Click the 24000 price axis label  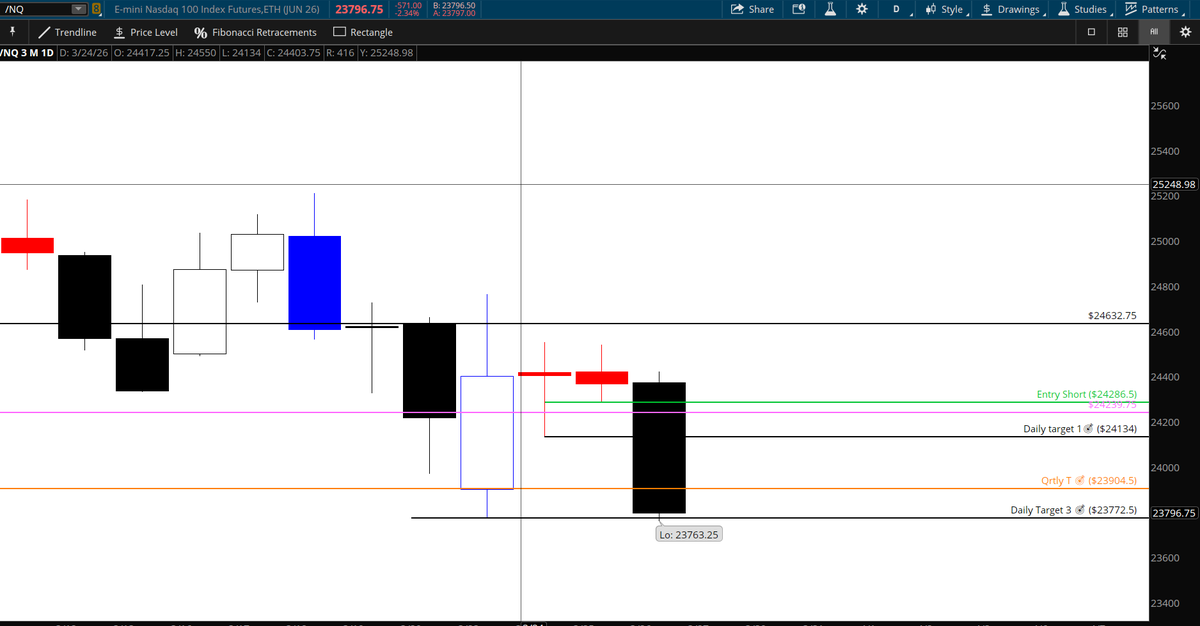(x=1166, y=468)
